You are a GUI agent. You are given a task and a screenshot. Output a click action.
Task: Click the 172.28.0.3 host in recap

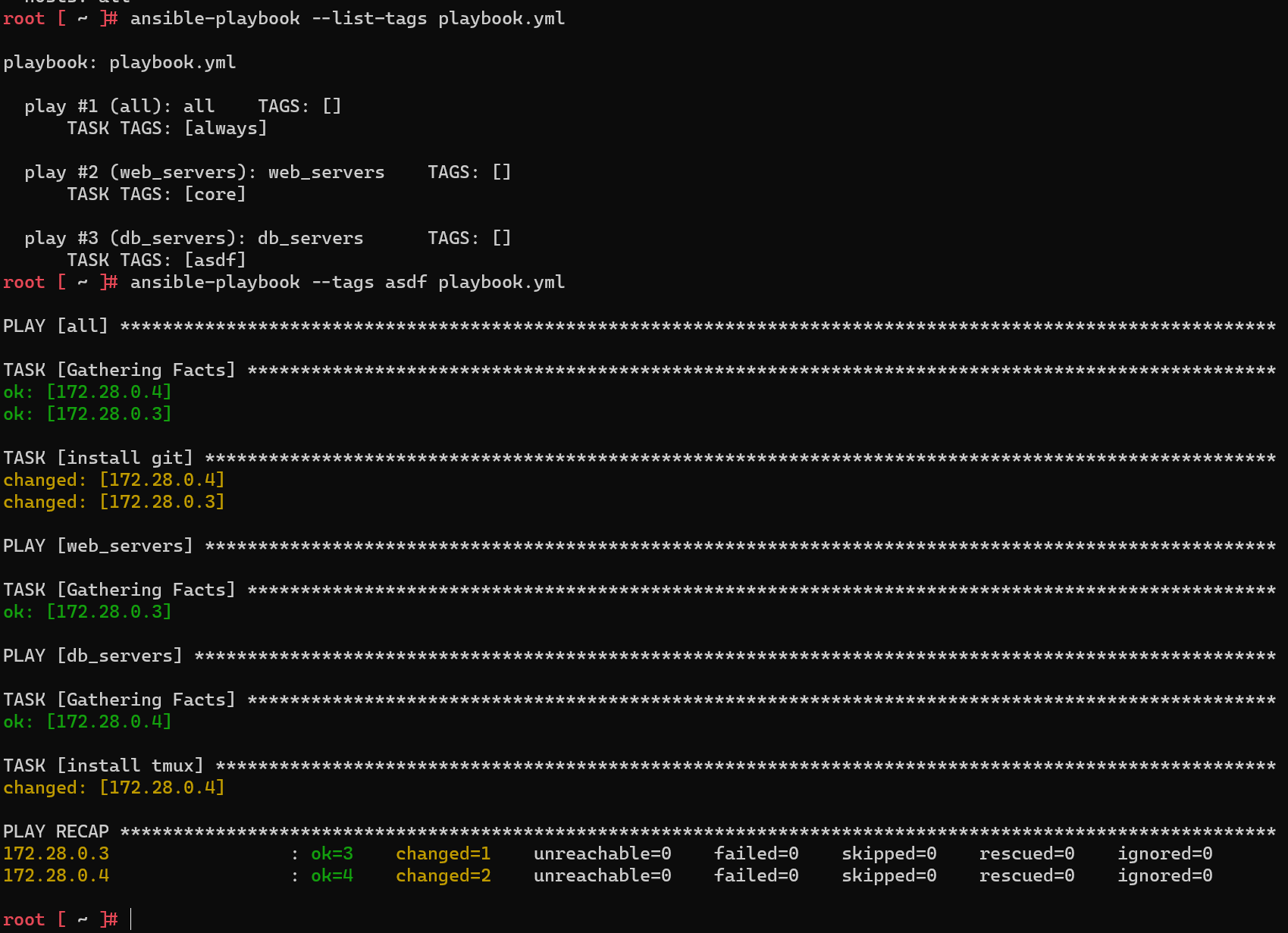click(x=56, y=853)
